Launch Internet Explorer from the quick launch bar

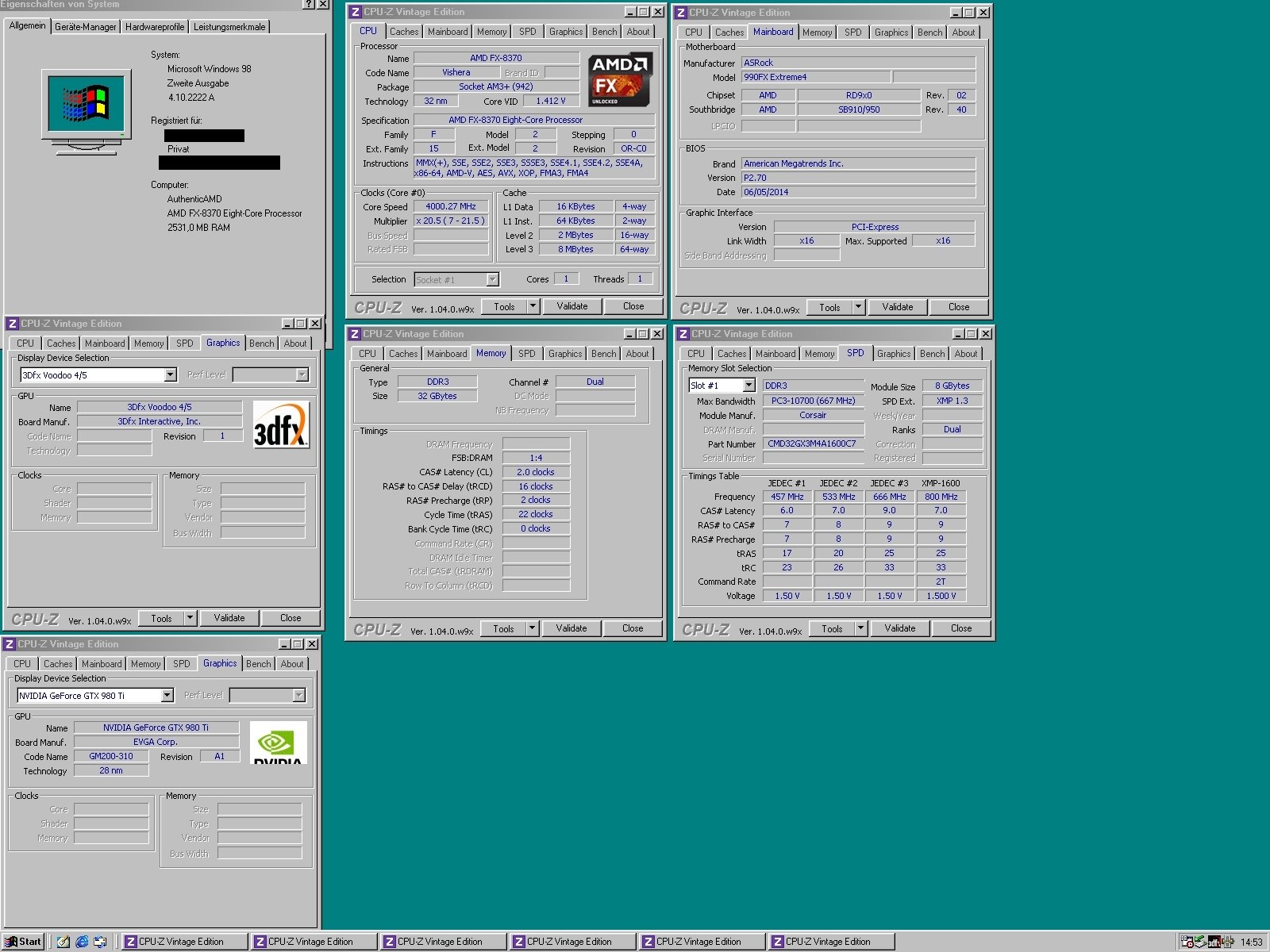point(82,942)
